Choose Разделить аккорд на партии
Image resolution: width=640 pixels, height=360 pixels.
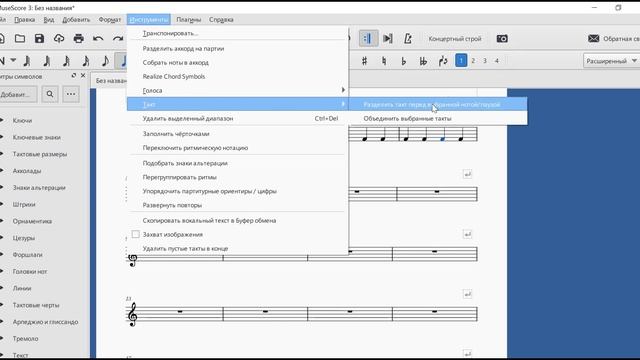coord(238,48)
